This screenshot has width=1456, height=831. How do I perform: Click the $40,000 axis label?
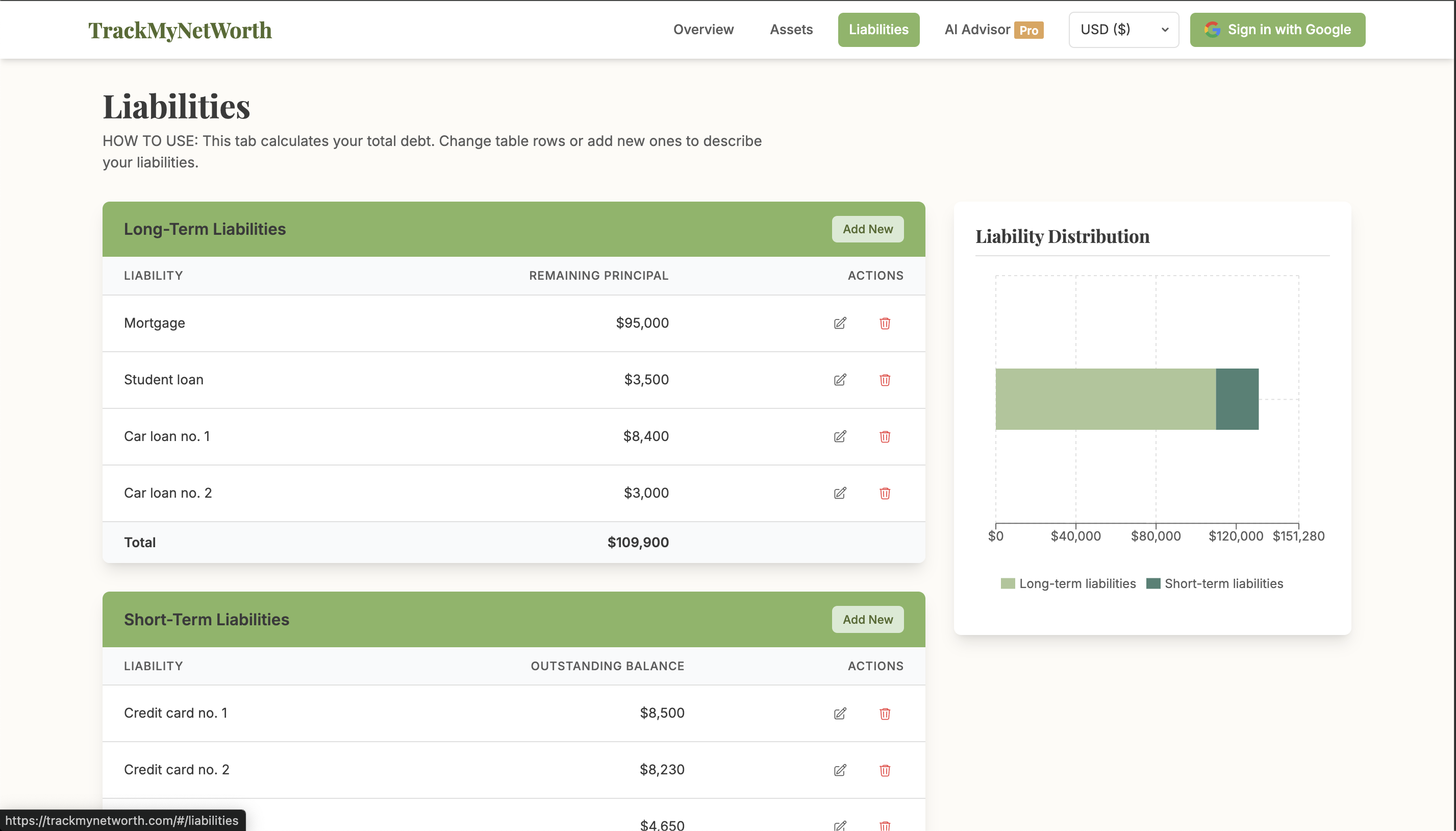(x=1075, y=536)
